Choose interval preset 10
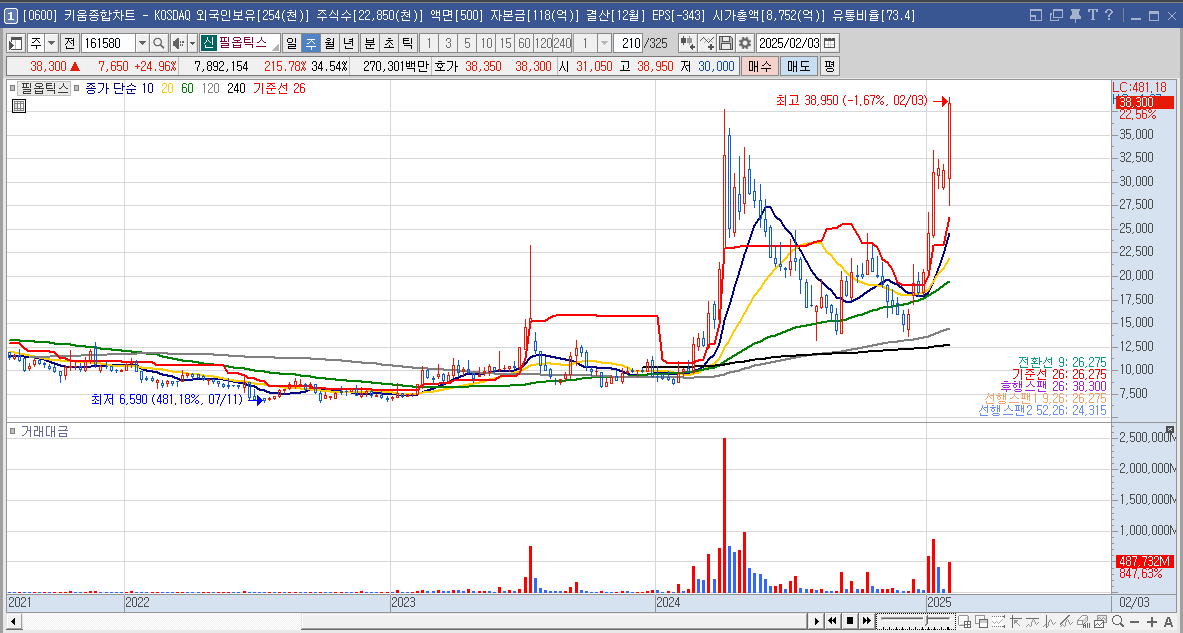This screenshot has height=633, width=1183. [x=487, y=43]
